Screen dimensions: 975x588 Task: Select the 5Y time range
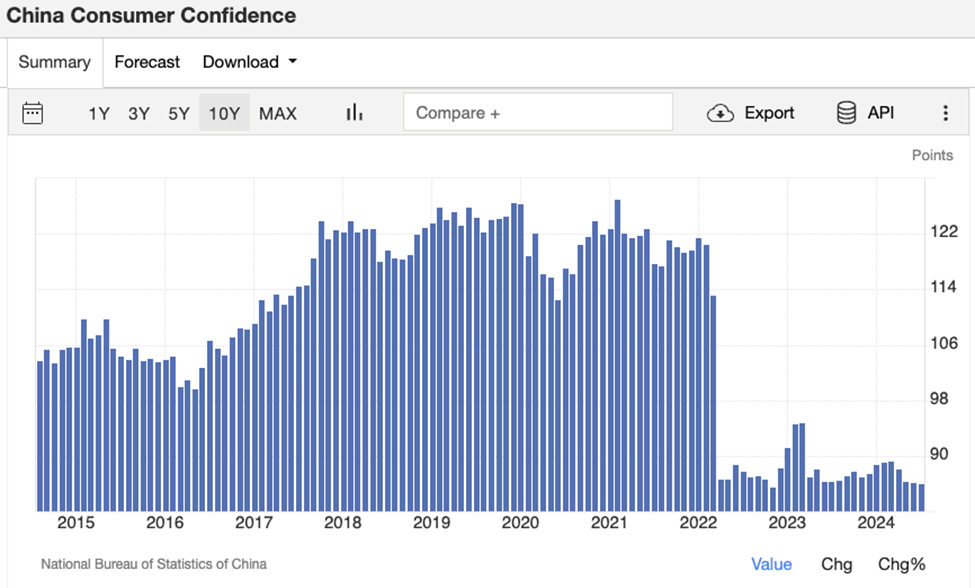point(178,113)
